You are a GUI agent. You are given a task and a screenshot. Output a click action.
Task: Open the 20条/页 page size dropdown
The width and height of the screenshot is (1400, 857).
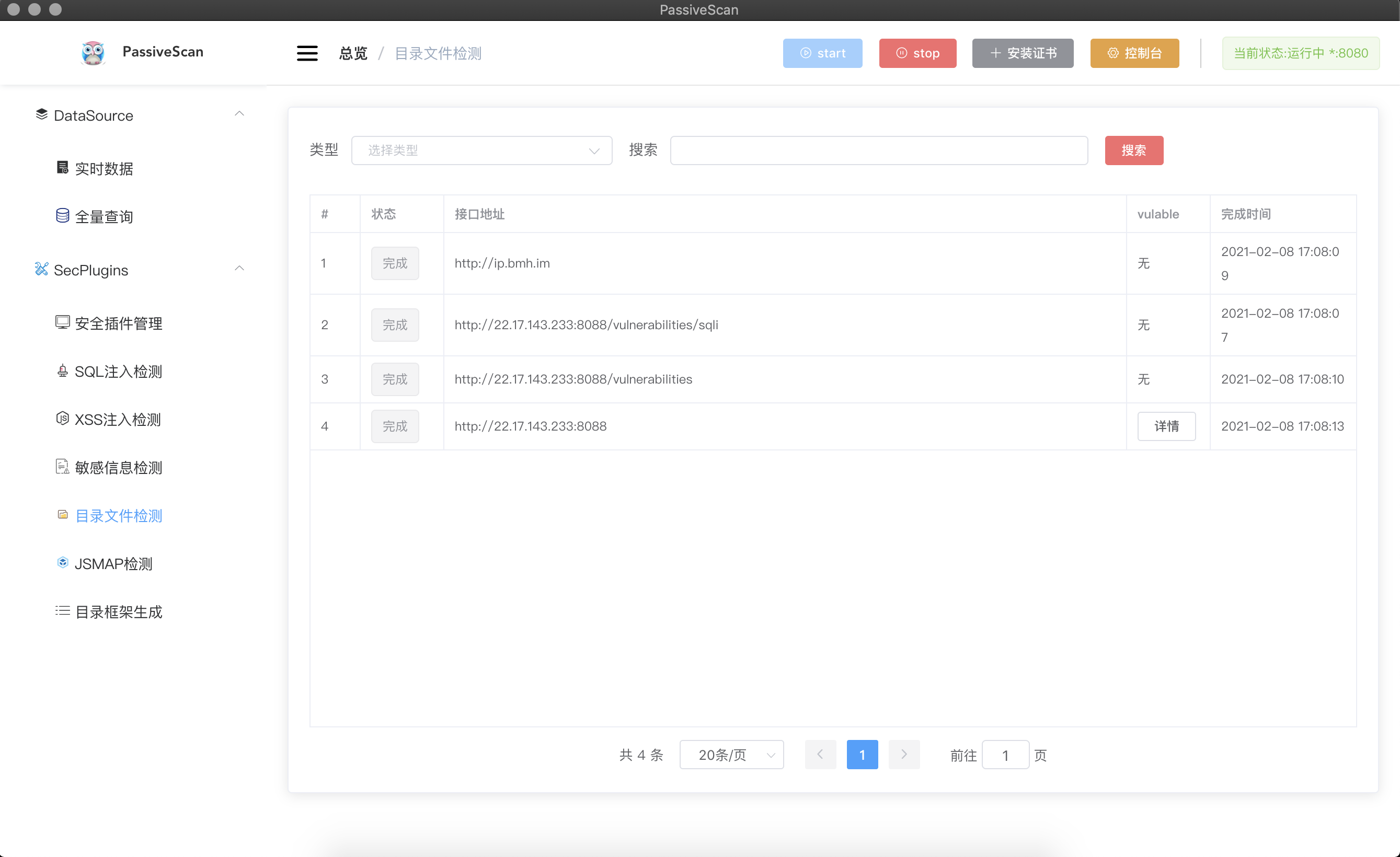coord(731,755)
